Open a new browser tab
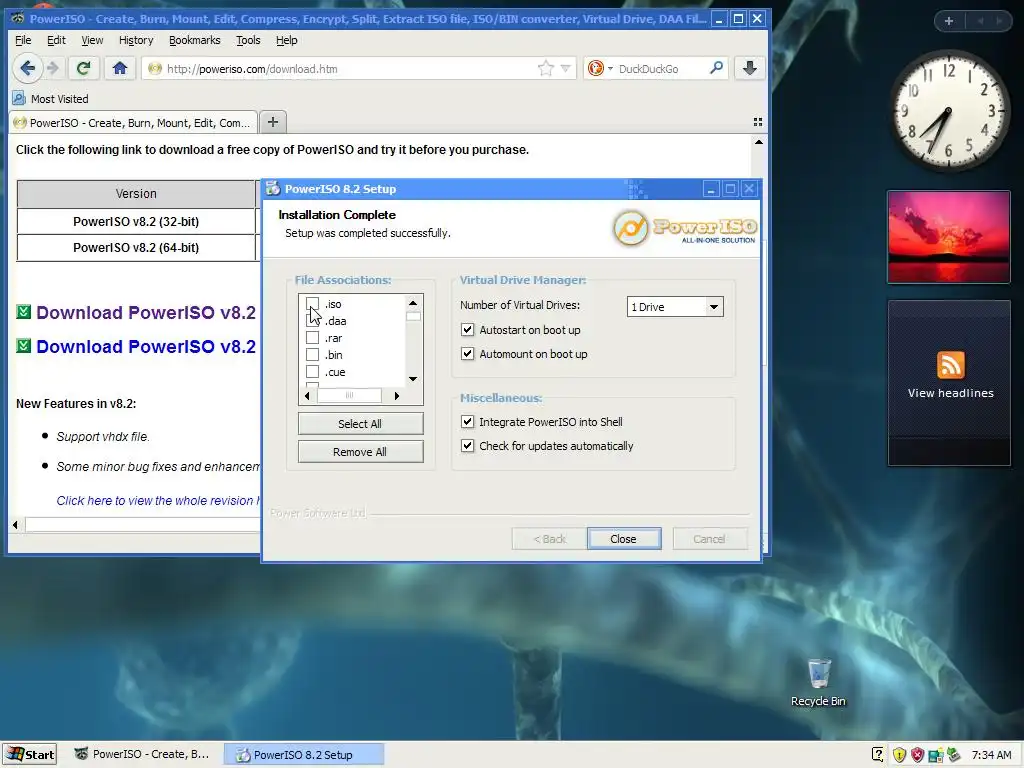1024x768 pixels. click(x=273, y=122)
